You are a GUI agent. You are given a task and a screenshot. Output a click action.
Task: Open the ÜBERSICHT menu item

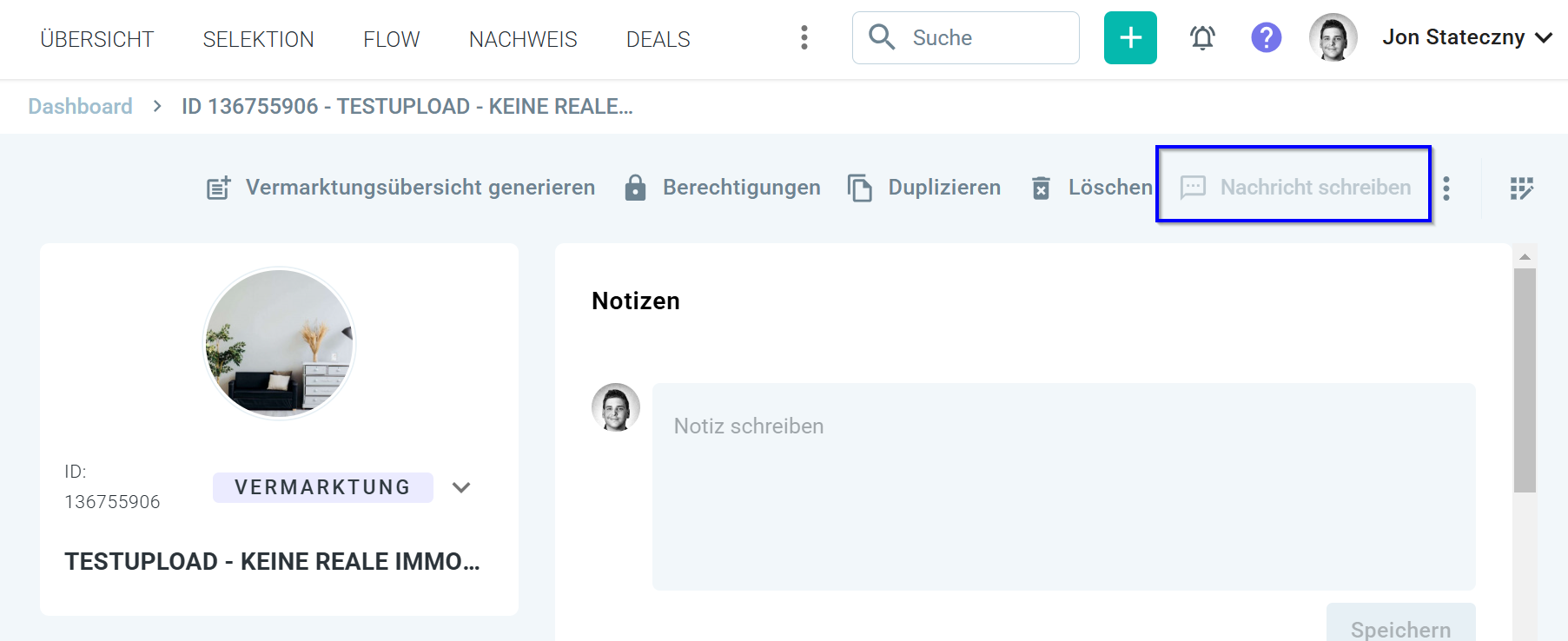click(97, 39)
